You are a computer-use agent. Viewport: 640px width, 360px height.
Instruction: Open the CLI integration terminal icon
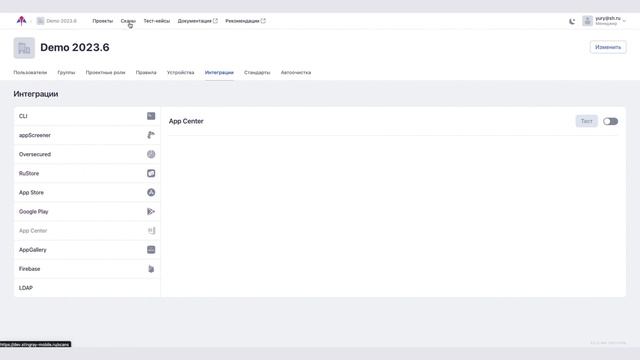[151, 116]
